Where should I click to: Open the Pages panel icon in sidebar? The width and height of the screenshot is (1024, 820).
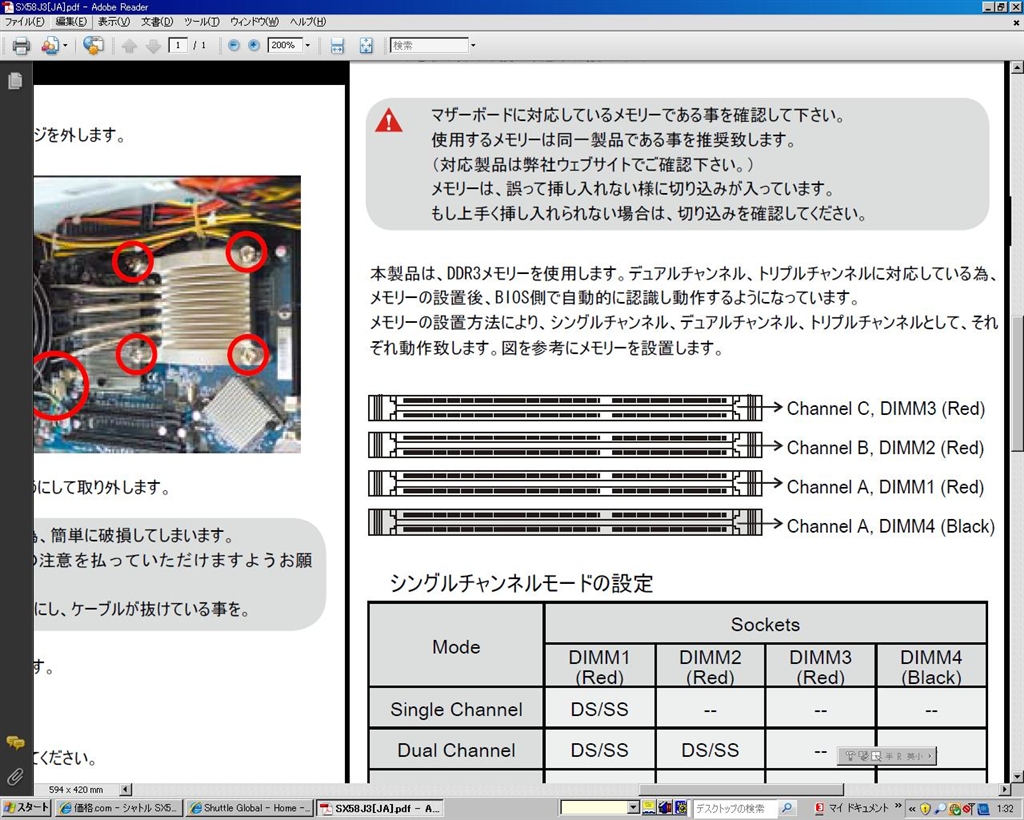15,80
